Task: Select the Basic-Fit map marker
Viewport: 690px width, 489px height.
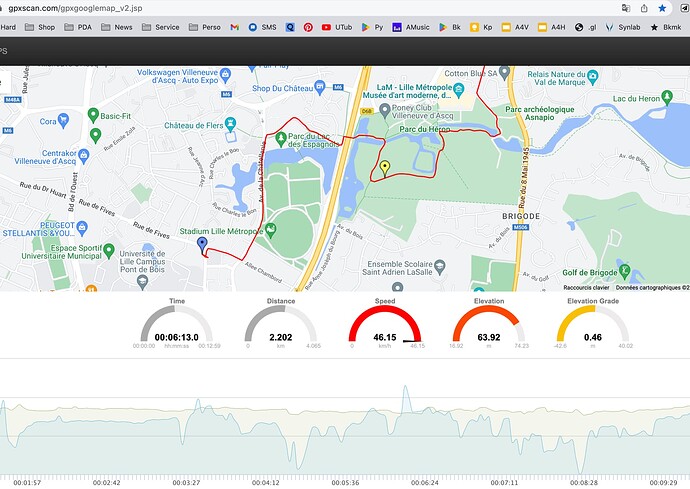Action: (93, 115)
